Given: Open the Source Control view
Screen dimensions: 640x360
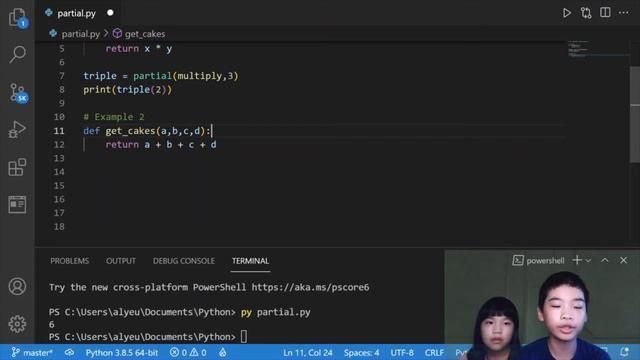Looking at the screenshot, I should (17, 93).
